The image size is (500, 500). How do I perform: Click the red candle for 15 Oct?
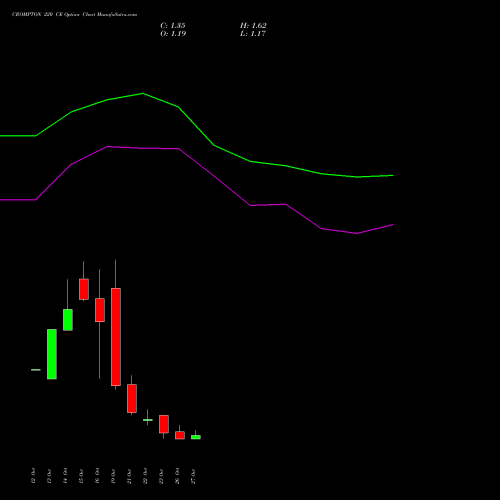[x=84, y=289]
